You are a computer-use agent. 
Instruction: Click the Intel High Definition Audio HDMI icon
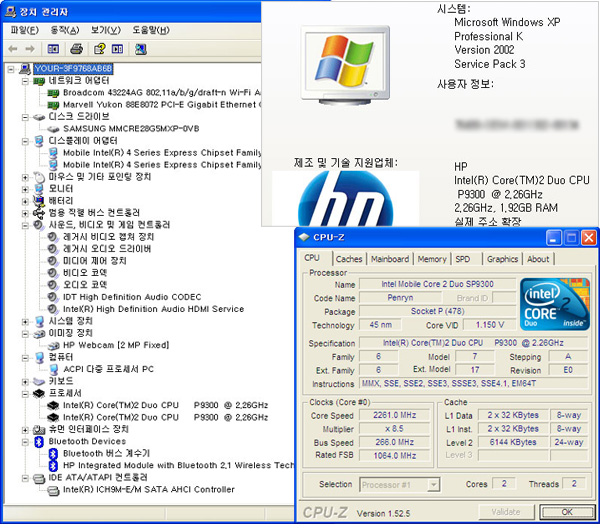tap(52, 309)
